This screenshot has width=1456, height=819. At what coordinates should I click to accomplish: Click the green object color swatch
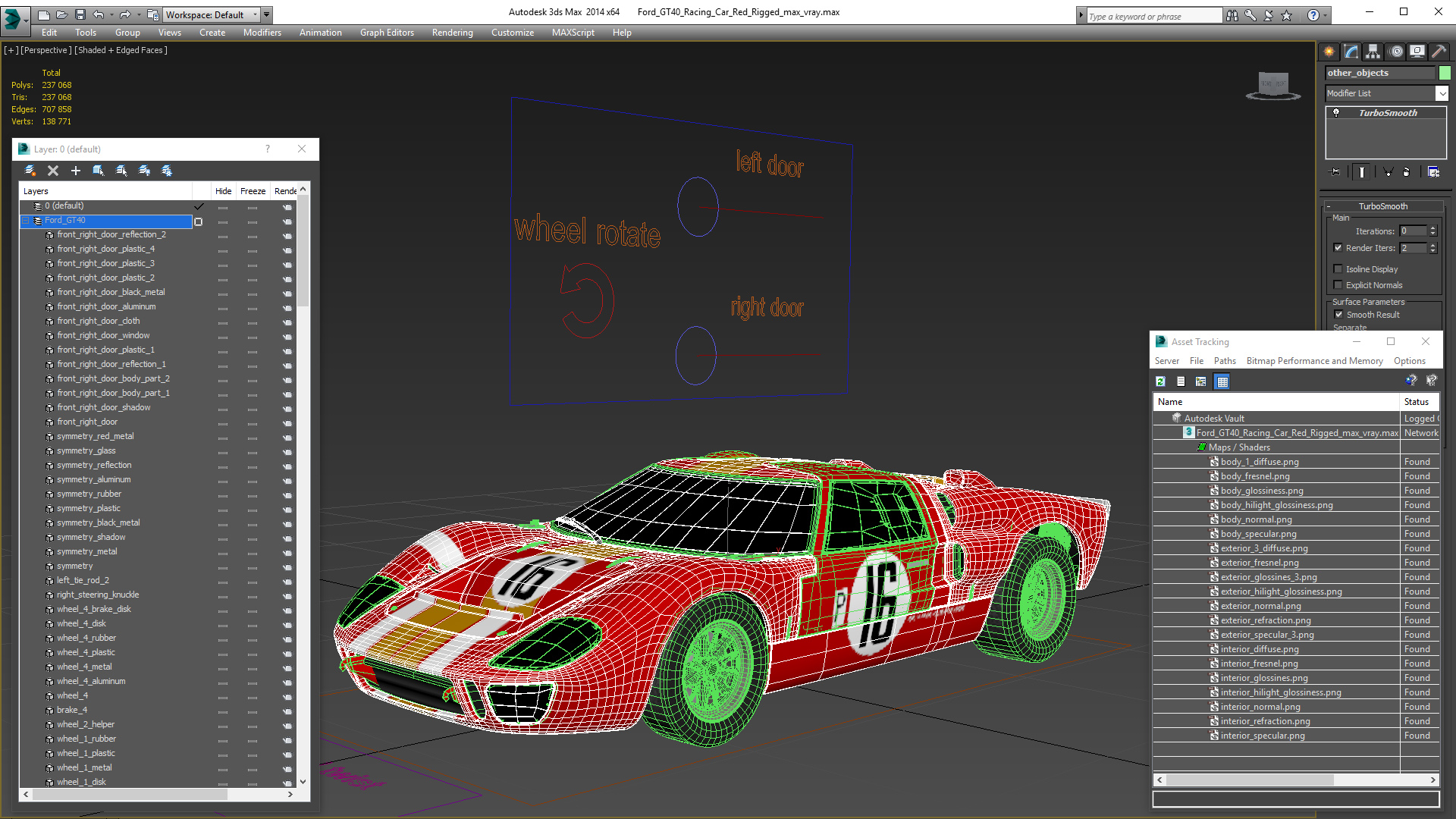(x=1445, y=73)
